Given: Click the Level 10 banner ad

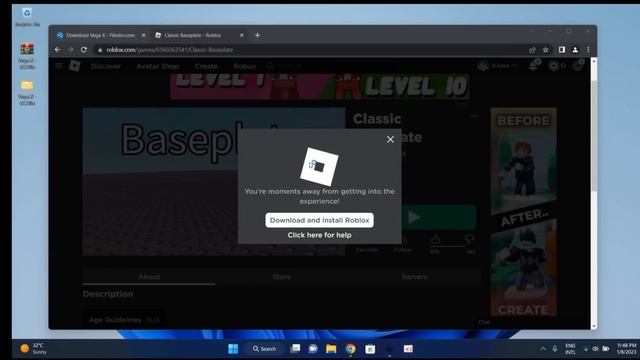Looking at the screenshot, I should 320,87.
